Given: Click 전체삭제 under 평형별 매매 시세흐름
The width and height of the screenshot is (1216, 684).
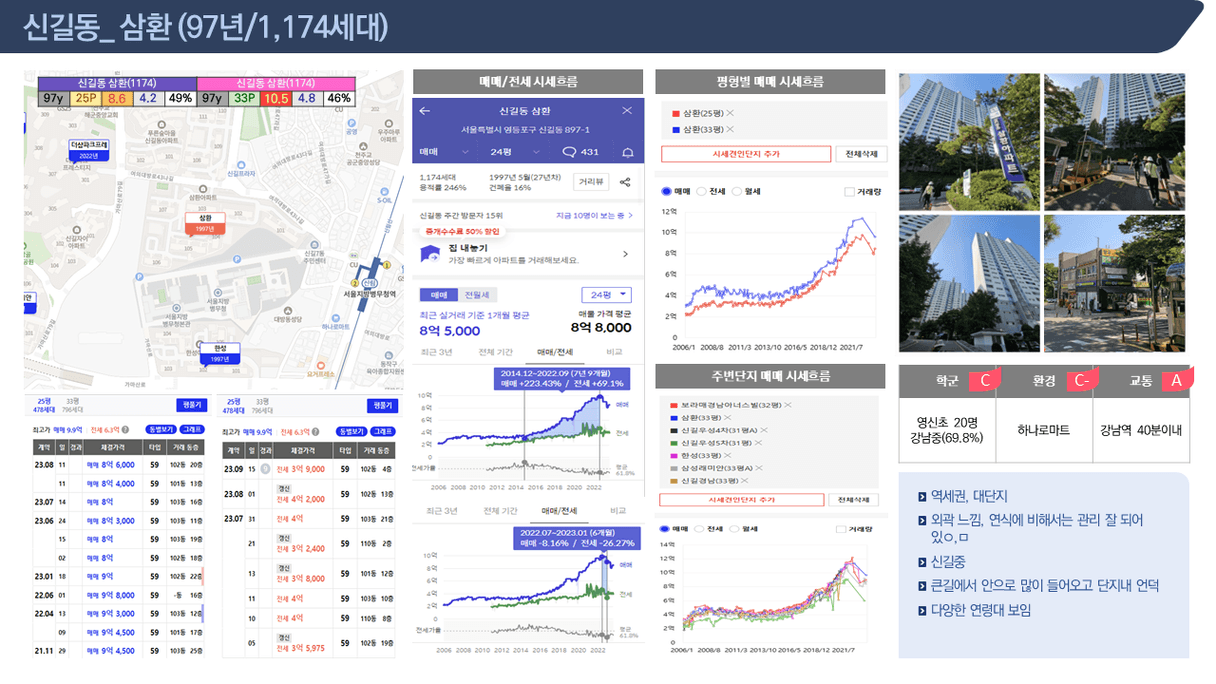Looking at the screenshot, I should click(x=861, y=154).
